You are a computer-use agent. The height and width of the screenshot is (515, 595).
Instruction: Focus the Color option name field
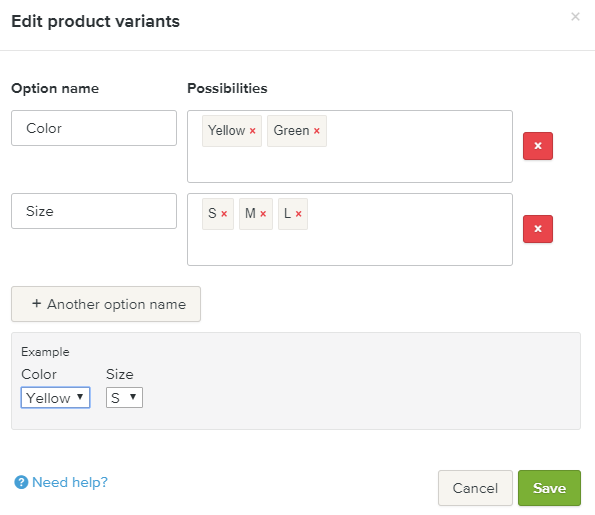click(94, 128)
